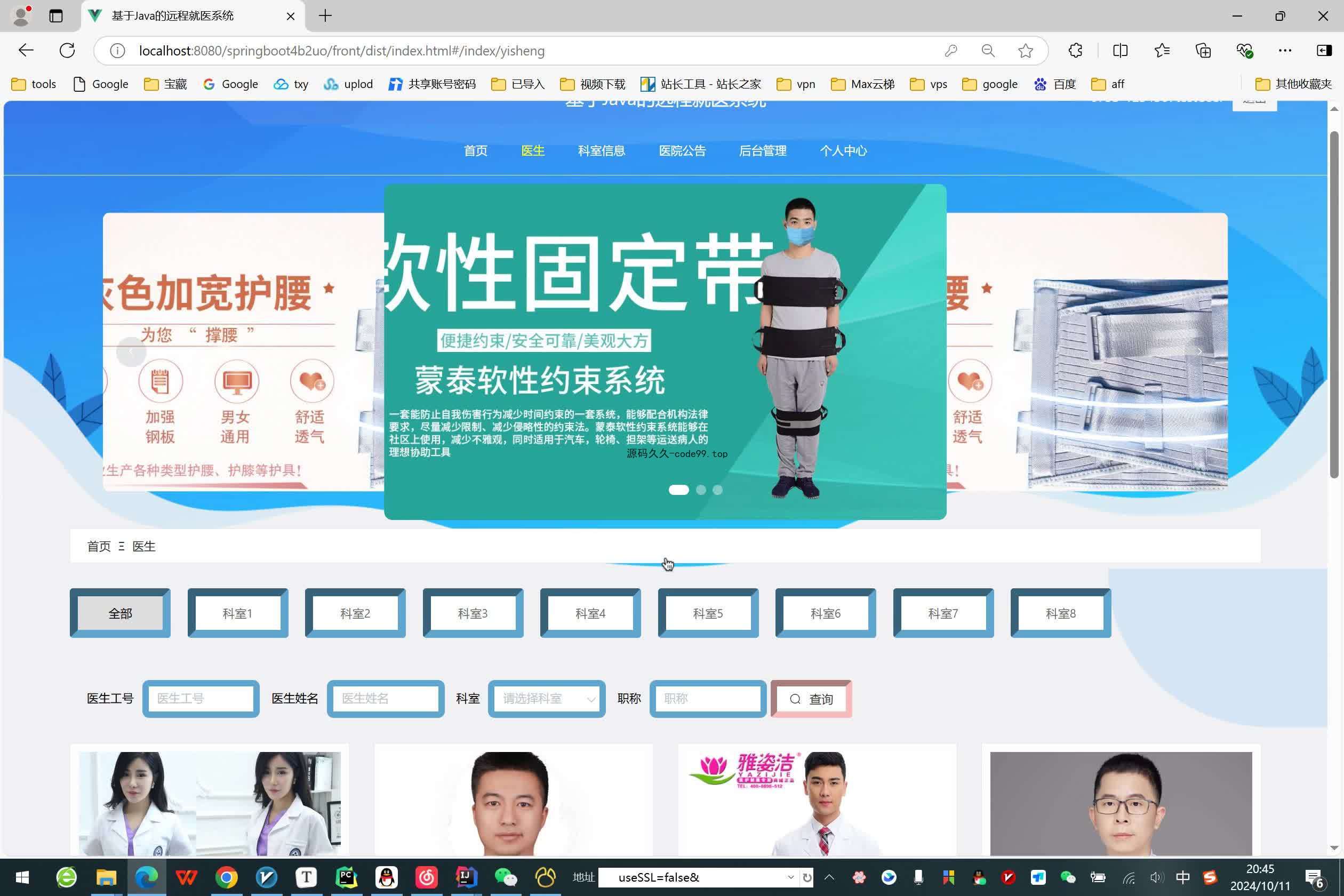Open the 个人中心 navigation item
Image resolution: width=1344 pixels, height=896 pixels.
click(843, 151)
